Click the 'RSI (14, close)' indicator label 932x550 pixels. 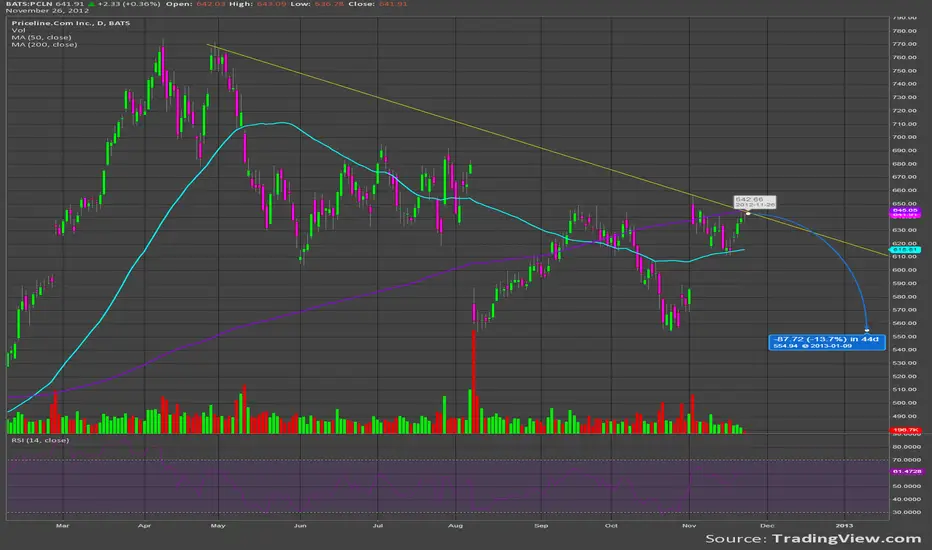pyautogui.click(x=40, y=440)
